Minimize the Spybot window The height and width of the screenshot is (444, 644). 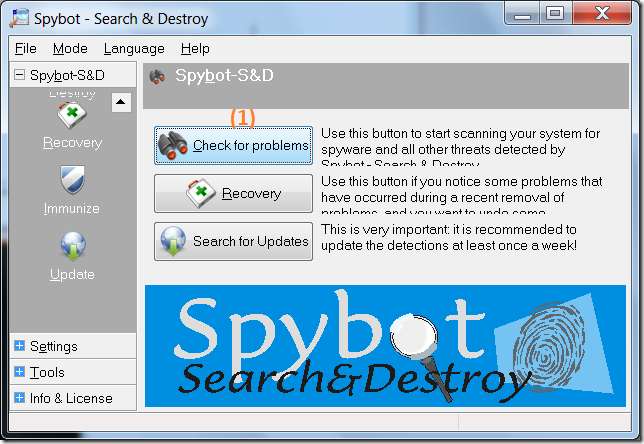pos(522,15)
